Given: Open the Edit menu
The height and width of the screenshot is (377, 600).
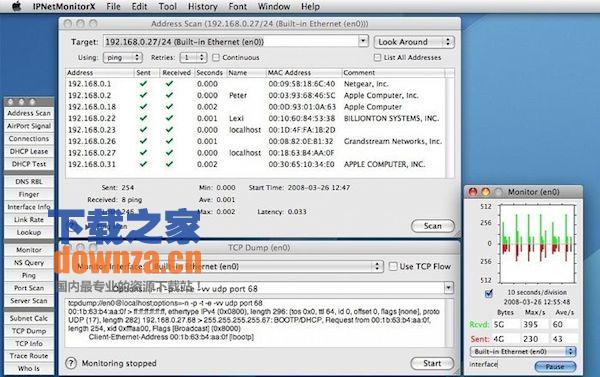Looking at the screenshot, I should click(139, 7).
